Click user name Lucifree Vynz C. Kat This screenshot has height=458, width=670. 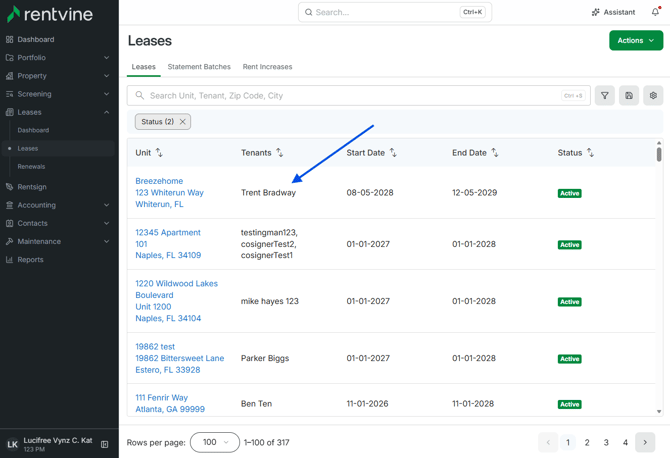58,440
